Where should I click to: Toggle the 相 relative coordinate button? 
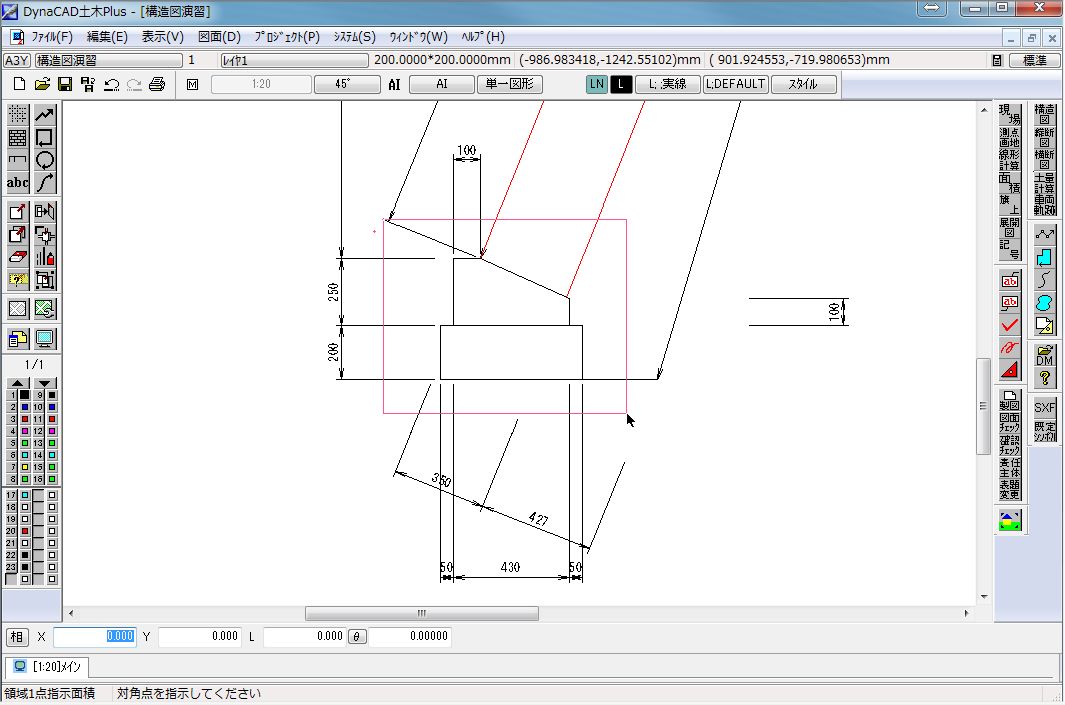pyautogui.click(x=17, y=636)
